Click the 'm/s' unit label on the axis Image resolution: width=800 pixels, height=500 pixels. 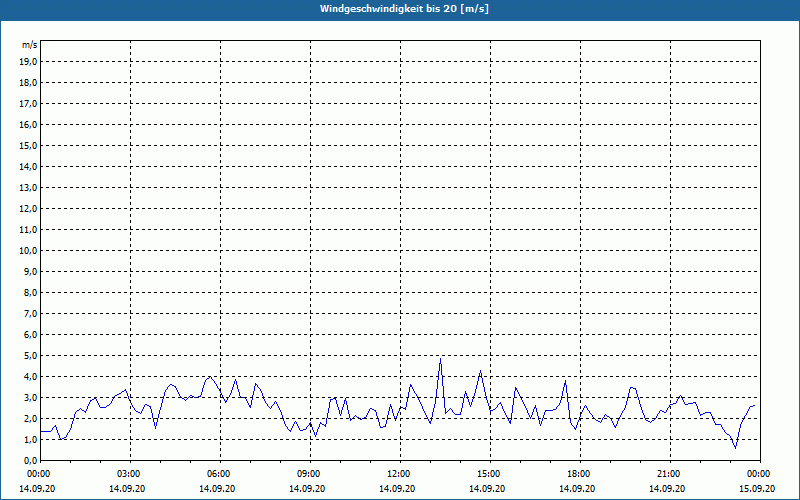pos(30,45)
